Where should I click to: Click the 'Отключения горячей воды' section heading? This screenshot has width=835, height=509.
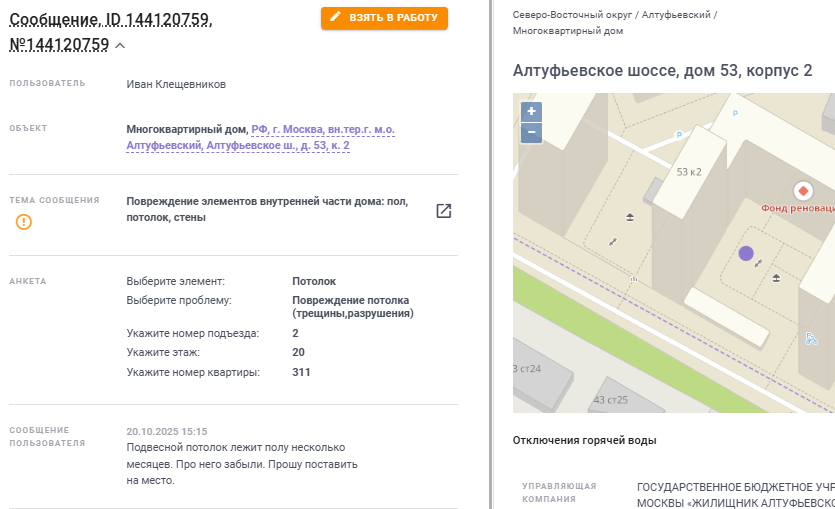pos(584,440)
